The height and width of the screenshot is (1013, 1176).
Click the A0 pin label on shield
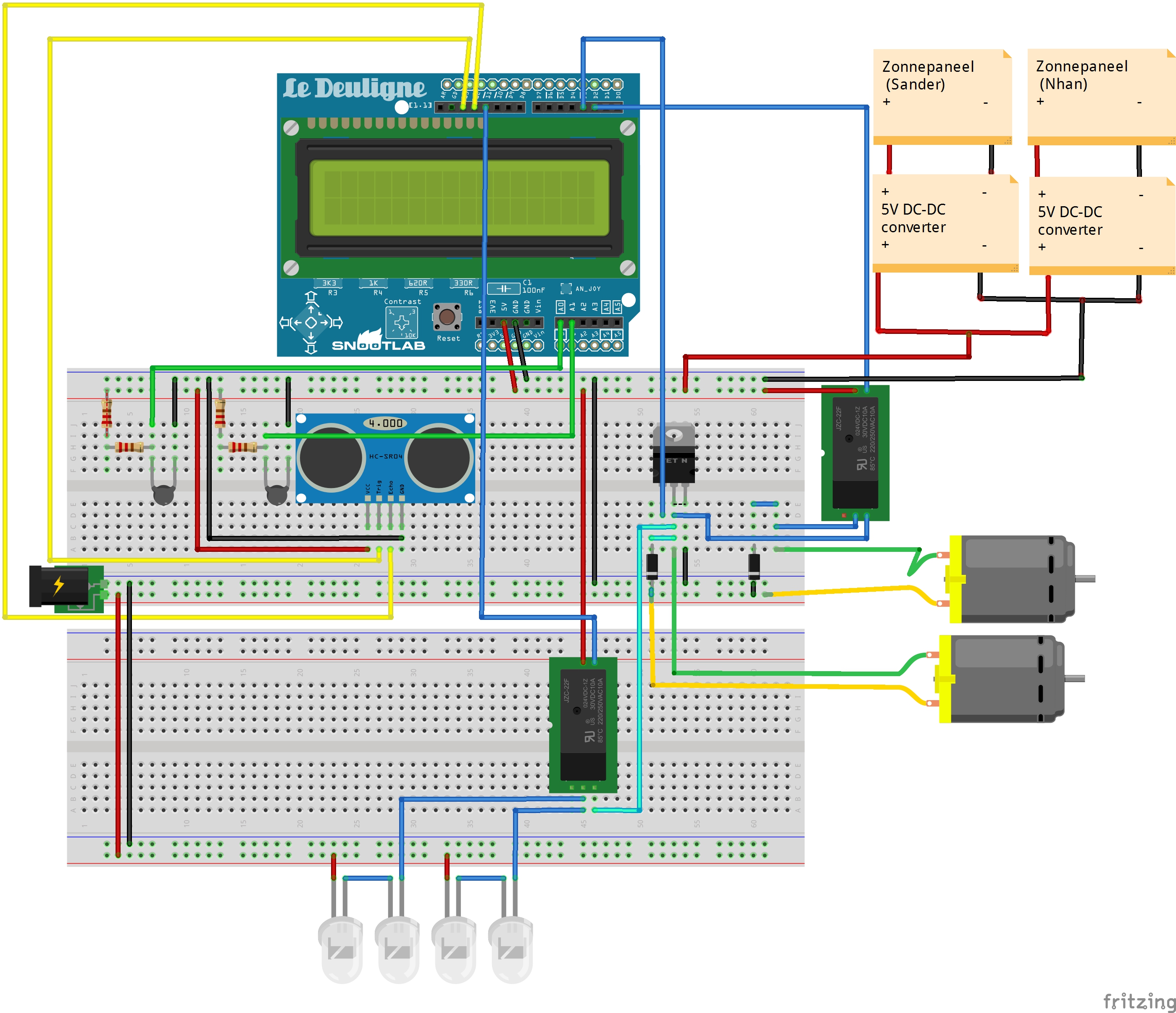[x=560, y=307]
